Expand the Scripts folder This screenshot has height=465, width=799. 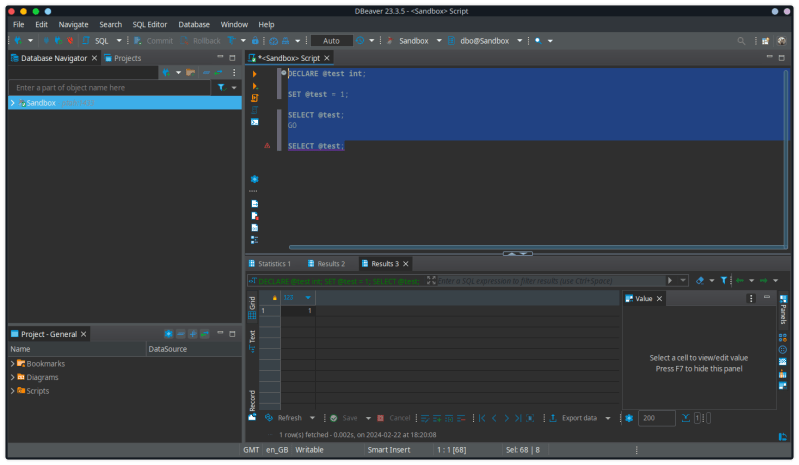(x=13, y=391)
